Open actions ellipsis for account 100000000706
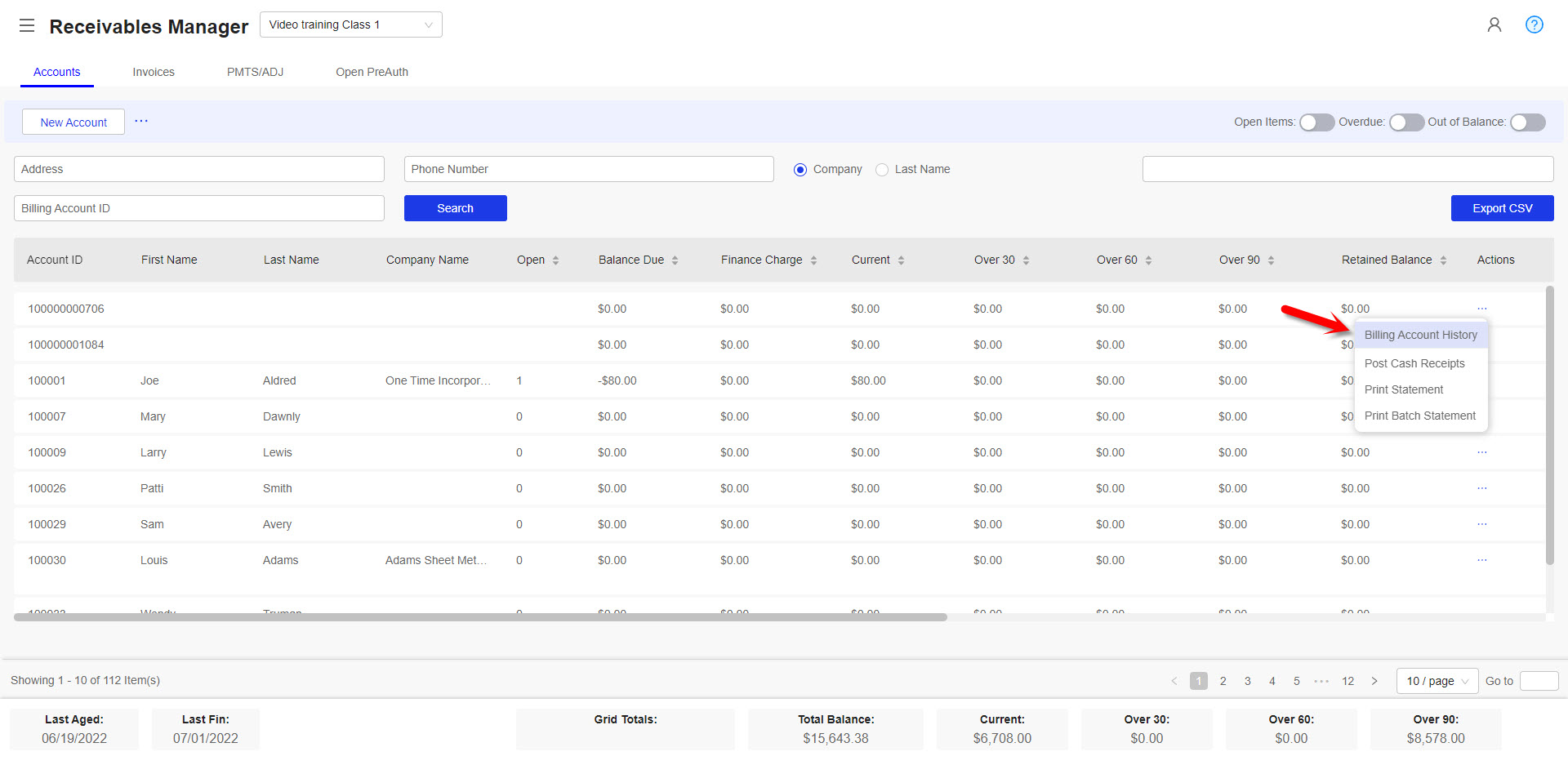Viewport: 1568px width, 765px height. click(1481, 309)
